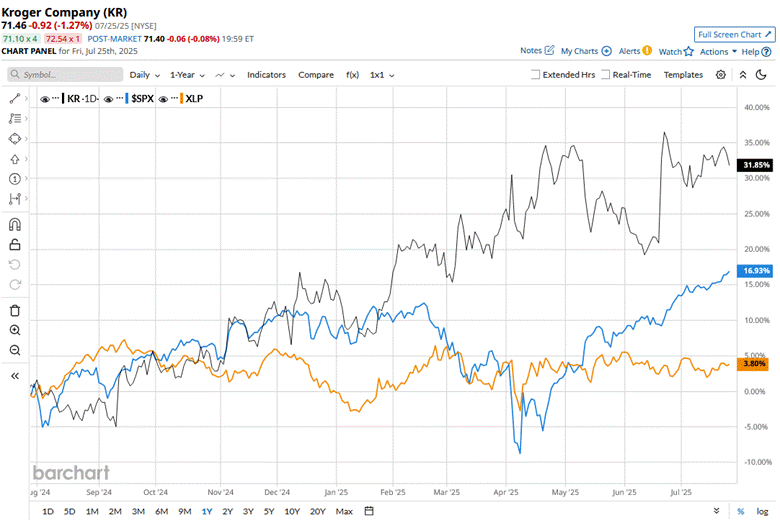Select the YTD-adjacent 9M time range
780x523 pixels.
(x=185, y=511)
